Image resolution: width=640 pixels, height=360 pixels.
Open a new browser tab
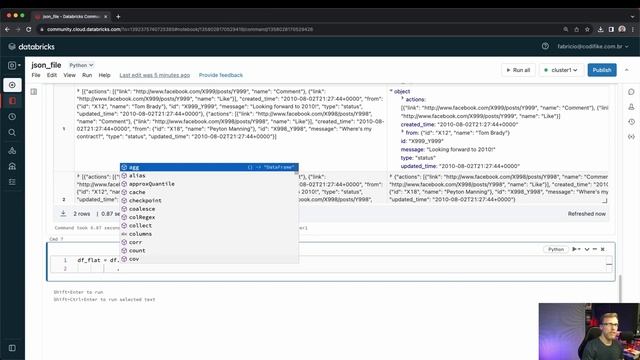(x=118, y=16)
